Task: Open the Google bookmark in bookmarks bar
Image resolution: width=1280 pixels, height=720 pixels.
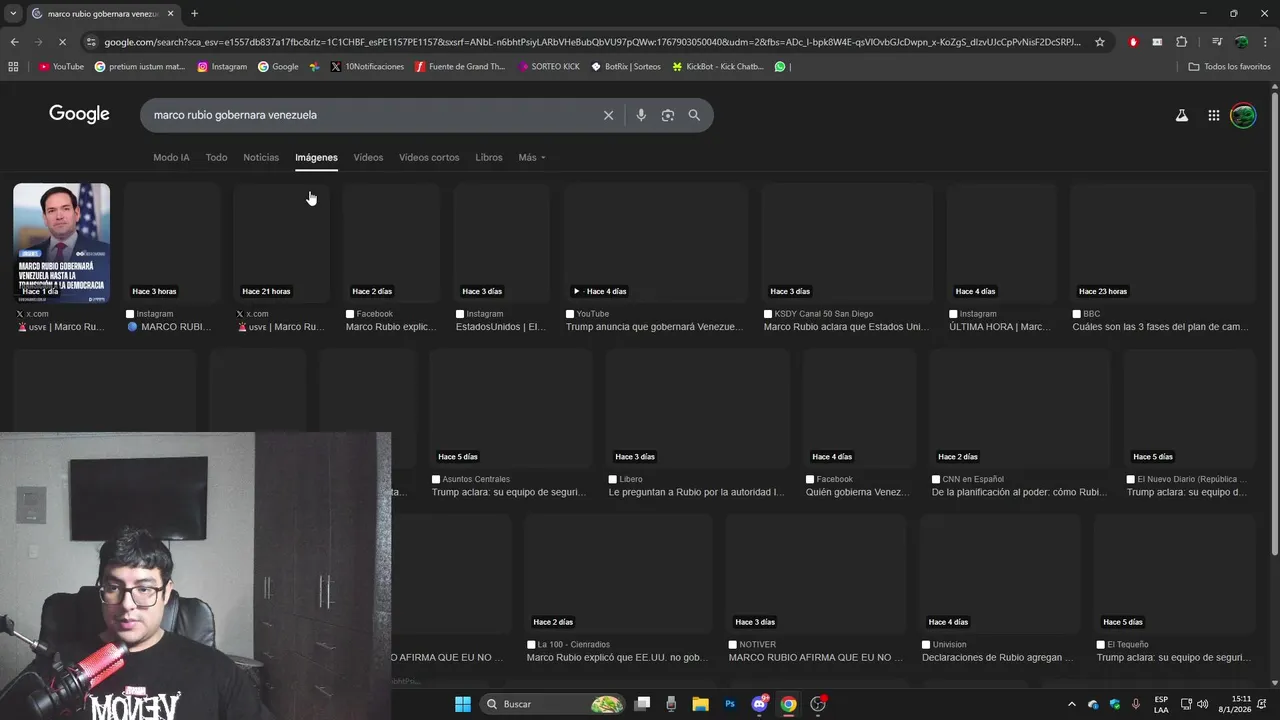Action: pyautogui.click(x=278, y=67)
